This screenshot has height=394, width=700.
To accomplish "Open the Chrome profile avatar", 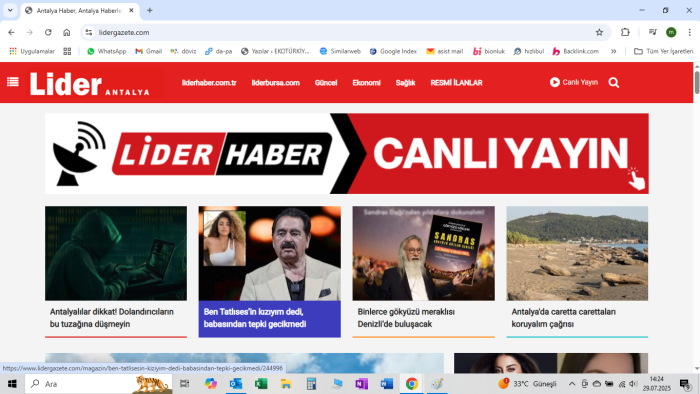I will pos(671,32).
